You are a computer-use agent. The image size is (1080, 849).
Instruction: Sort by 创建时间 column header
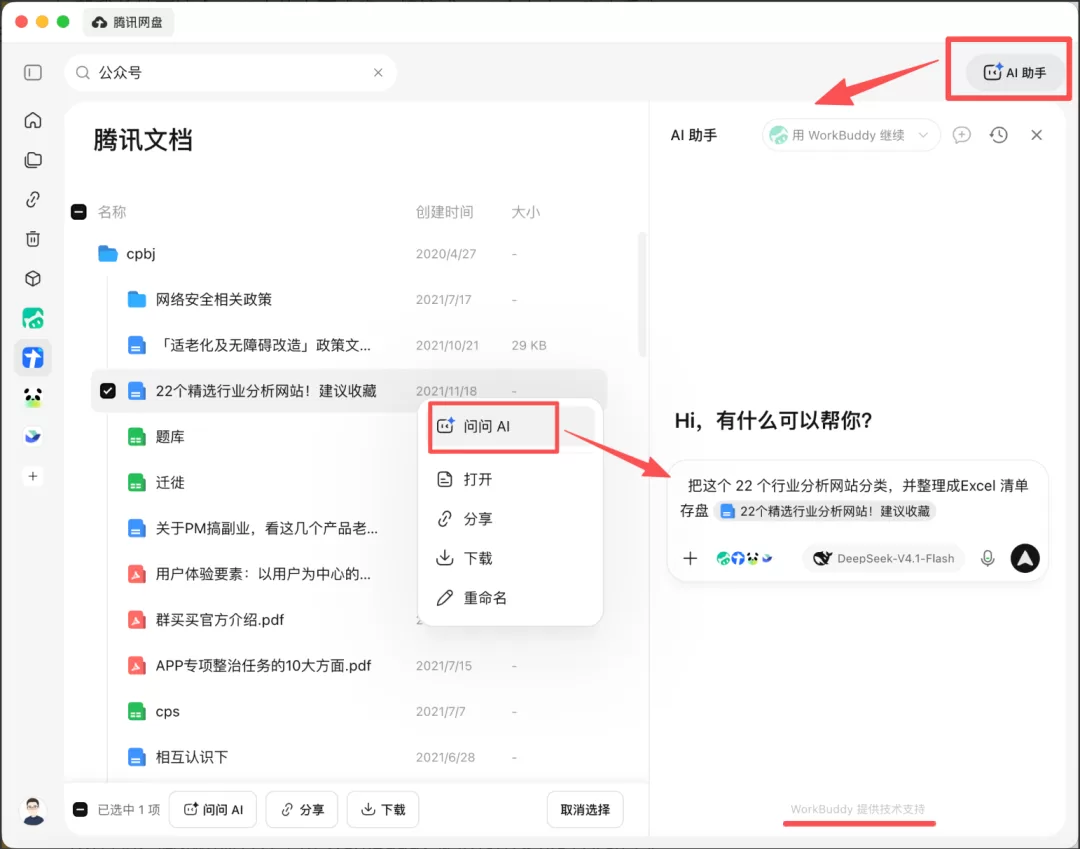pyautogui.click(x=444, y=211)
